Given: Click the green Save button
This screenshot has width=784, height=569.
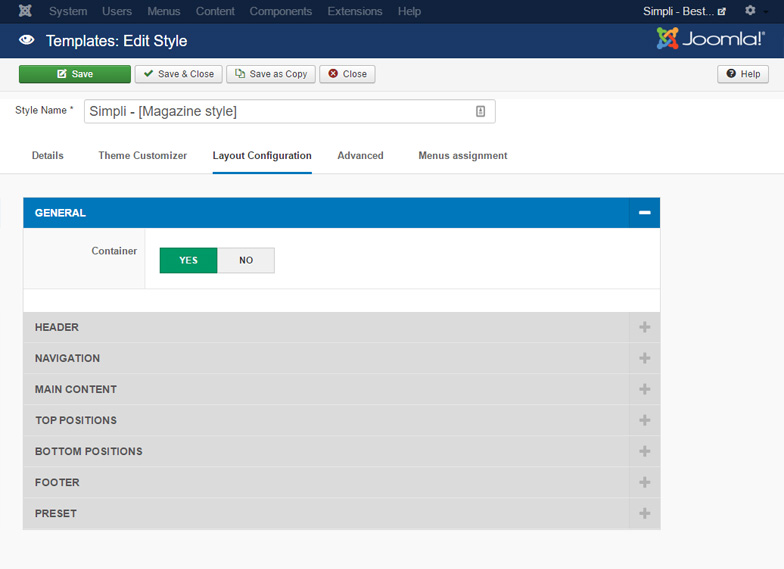Looking at the screenshot, I should tap(75, 74).
